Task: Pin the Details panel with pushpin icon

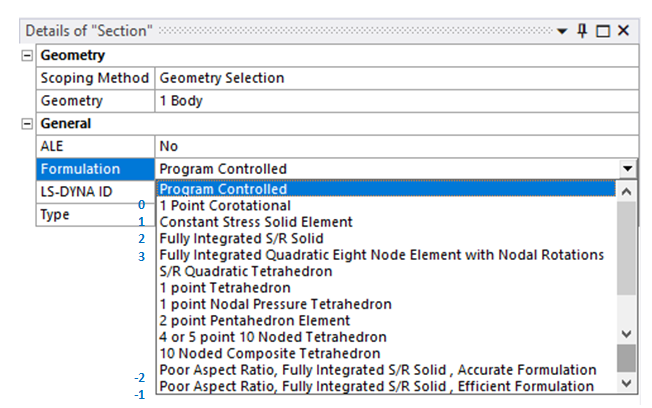Action: click(x=583, y=31)
